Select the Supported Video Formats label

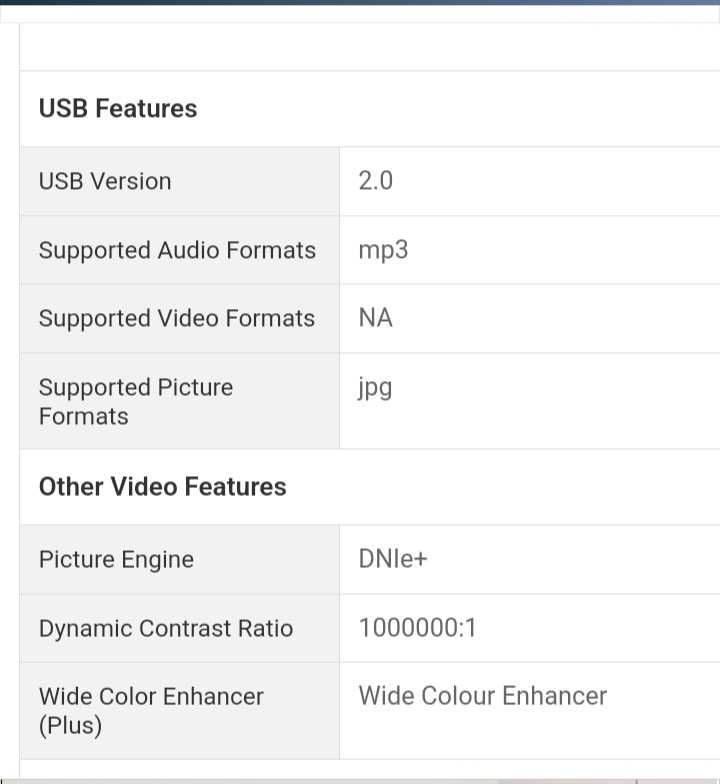point(177,318)
